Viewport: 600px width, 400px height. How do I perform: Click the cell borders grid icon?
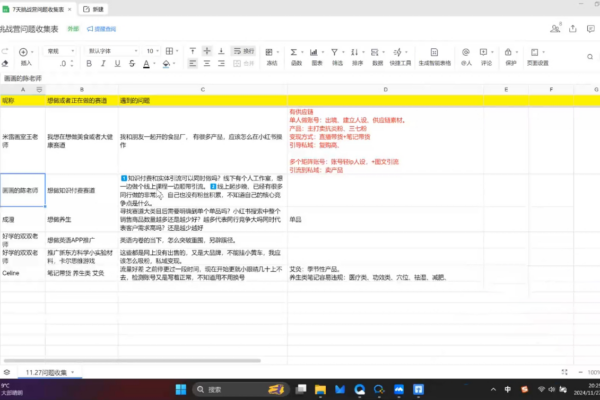(169, 51)
